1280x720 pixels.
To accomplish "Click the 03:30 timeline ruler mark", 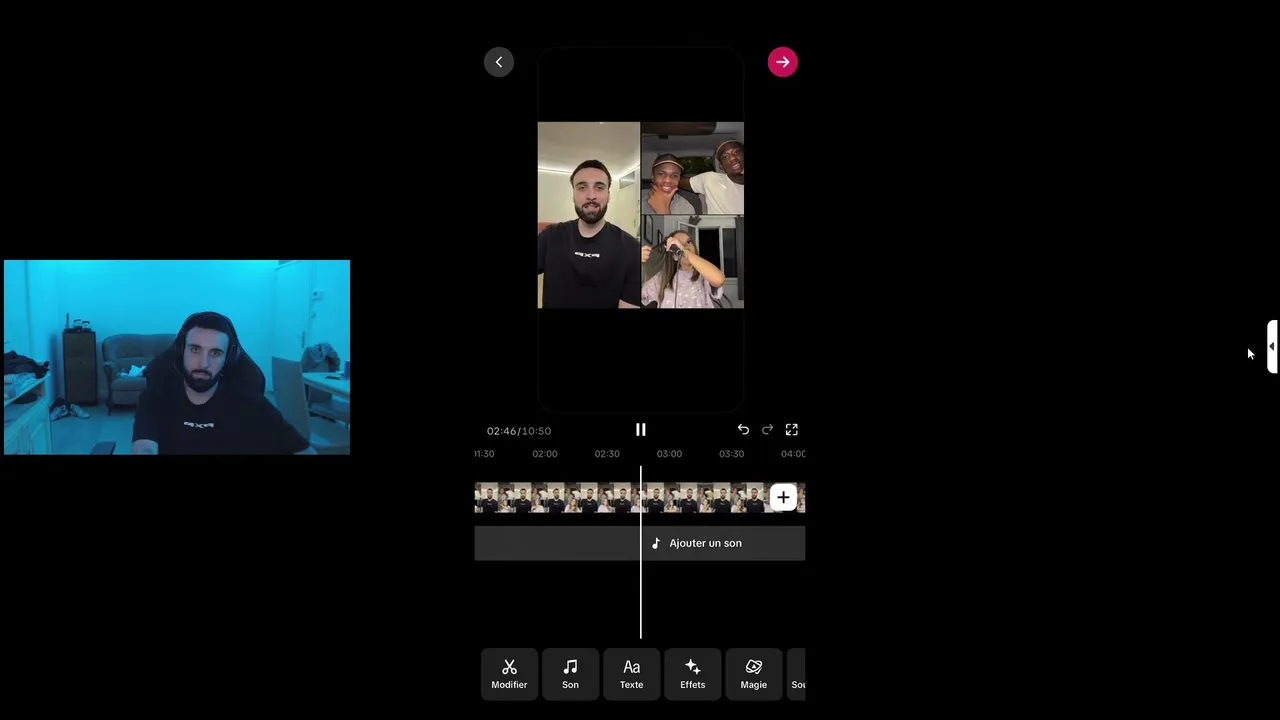I will [731, 454].
